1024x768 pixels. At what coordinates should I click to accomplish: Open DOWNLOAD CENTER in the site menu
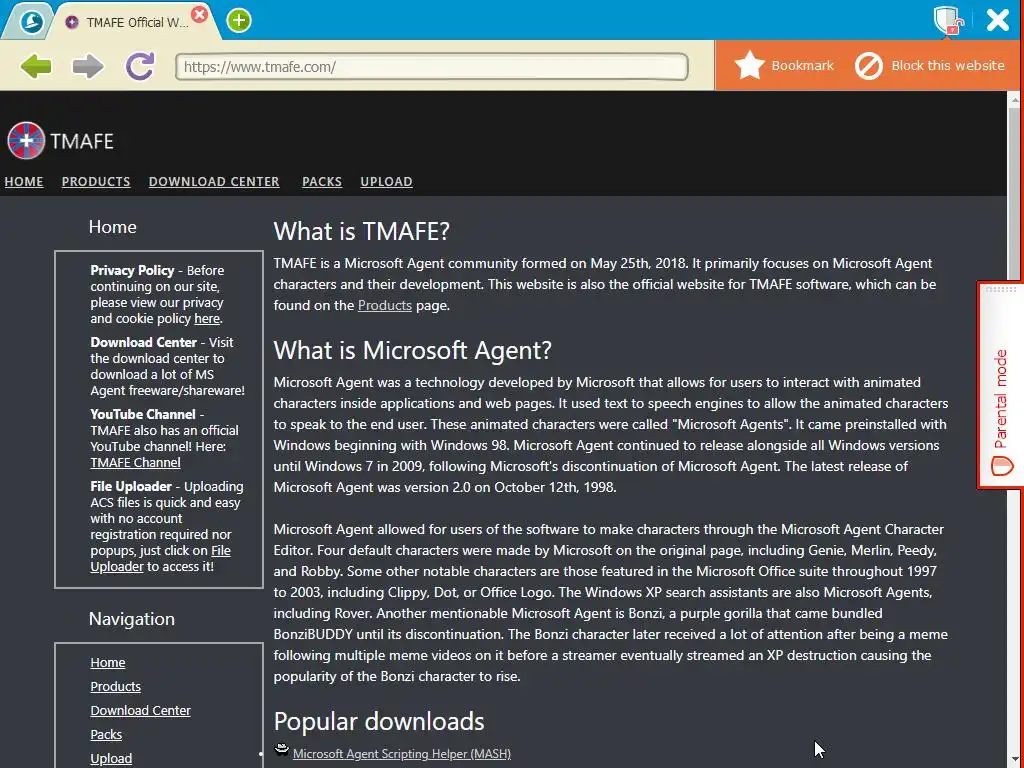[x=214, y=182]
